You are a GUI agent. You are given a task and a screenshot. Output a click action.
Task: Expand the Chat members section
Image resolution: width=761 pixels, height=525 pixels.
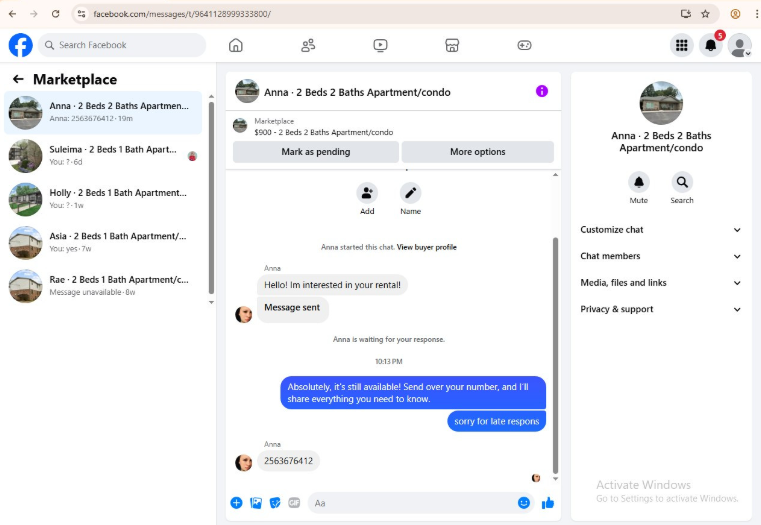point(661,256)
